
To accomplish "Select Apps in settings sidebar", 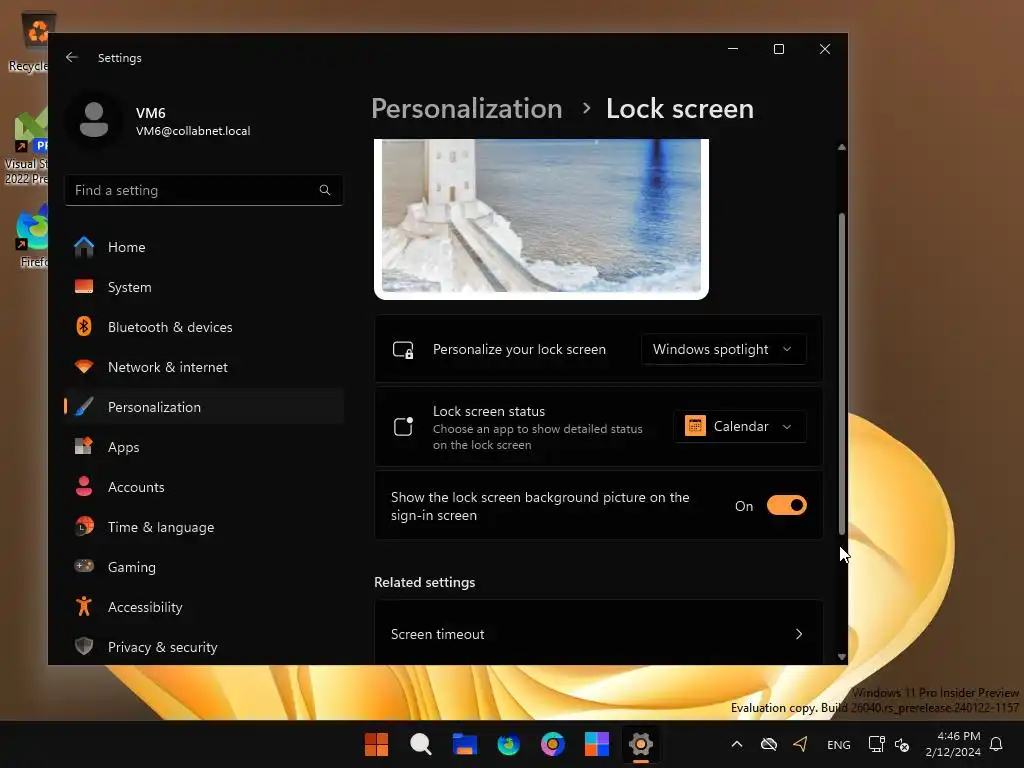I will [204, 447].
